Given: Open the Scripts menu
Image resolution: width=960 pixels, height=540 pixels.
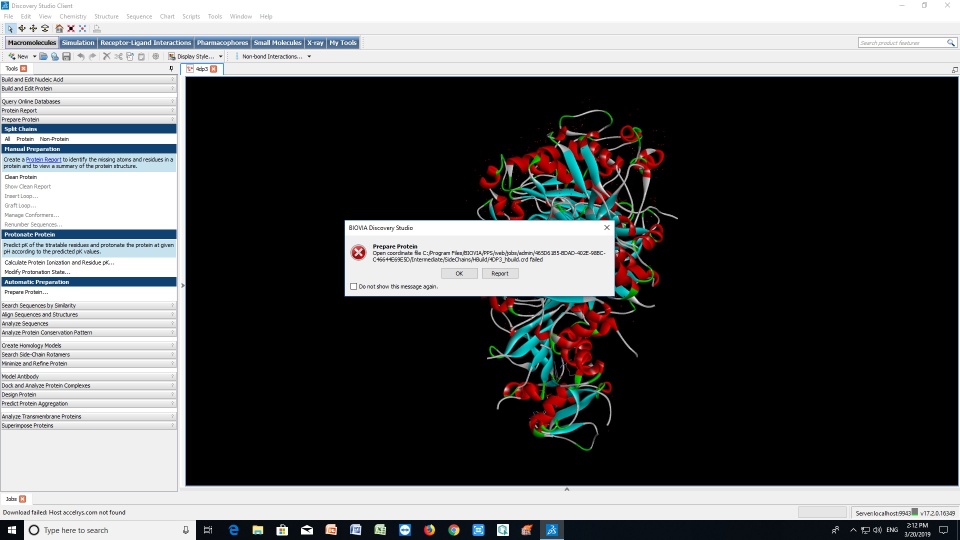Looking at the screenshot, I should click(191, 17).
